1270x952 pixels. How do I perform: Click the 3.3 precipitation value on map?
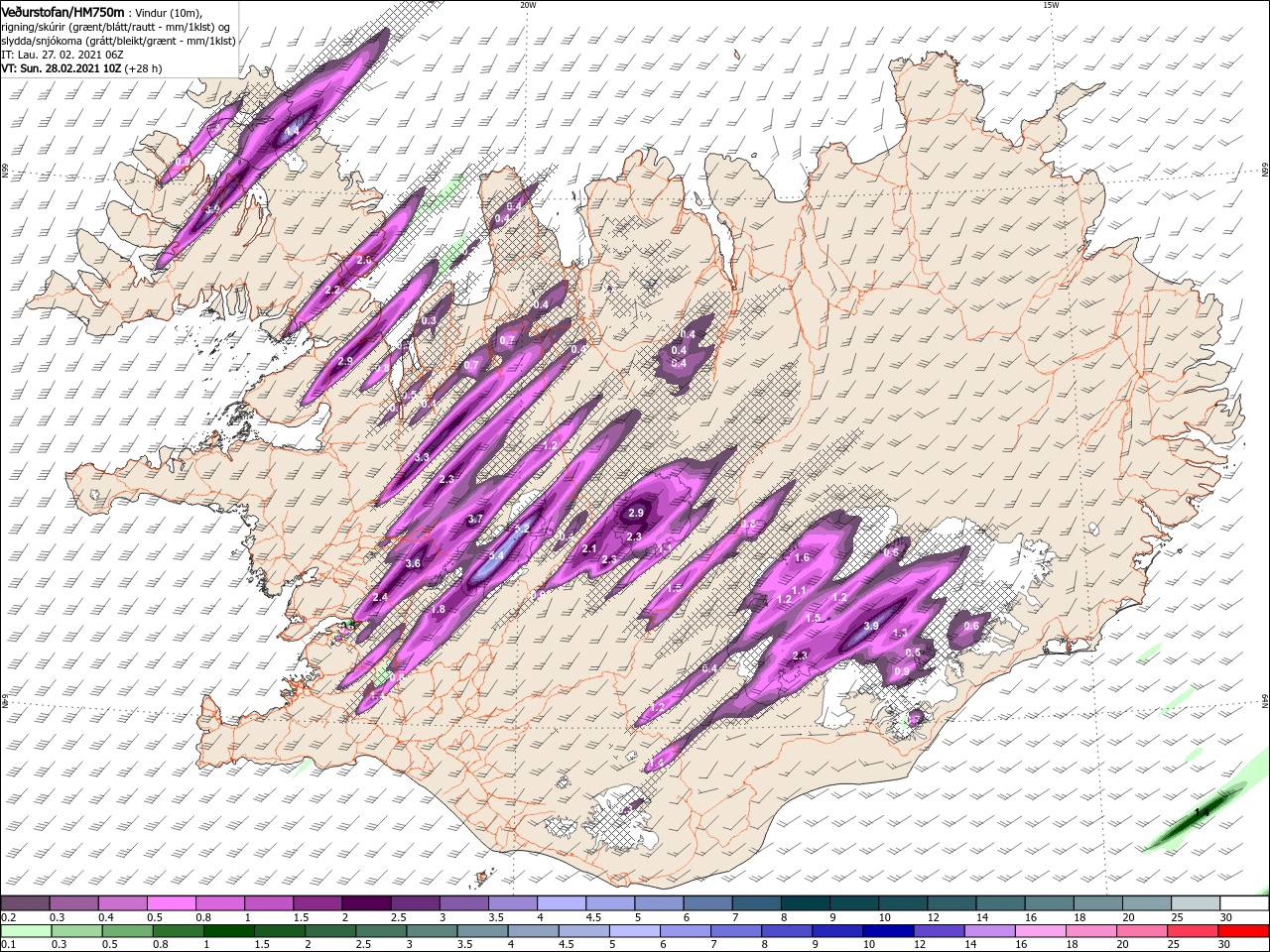422,457
